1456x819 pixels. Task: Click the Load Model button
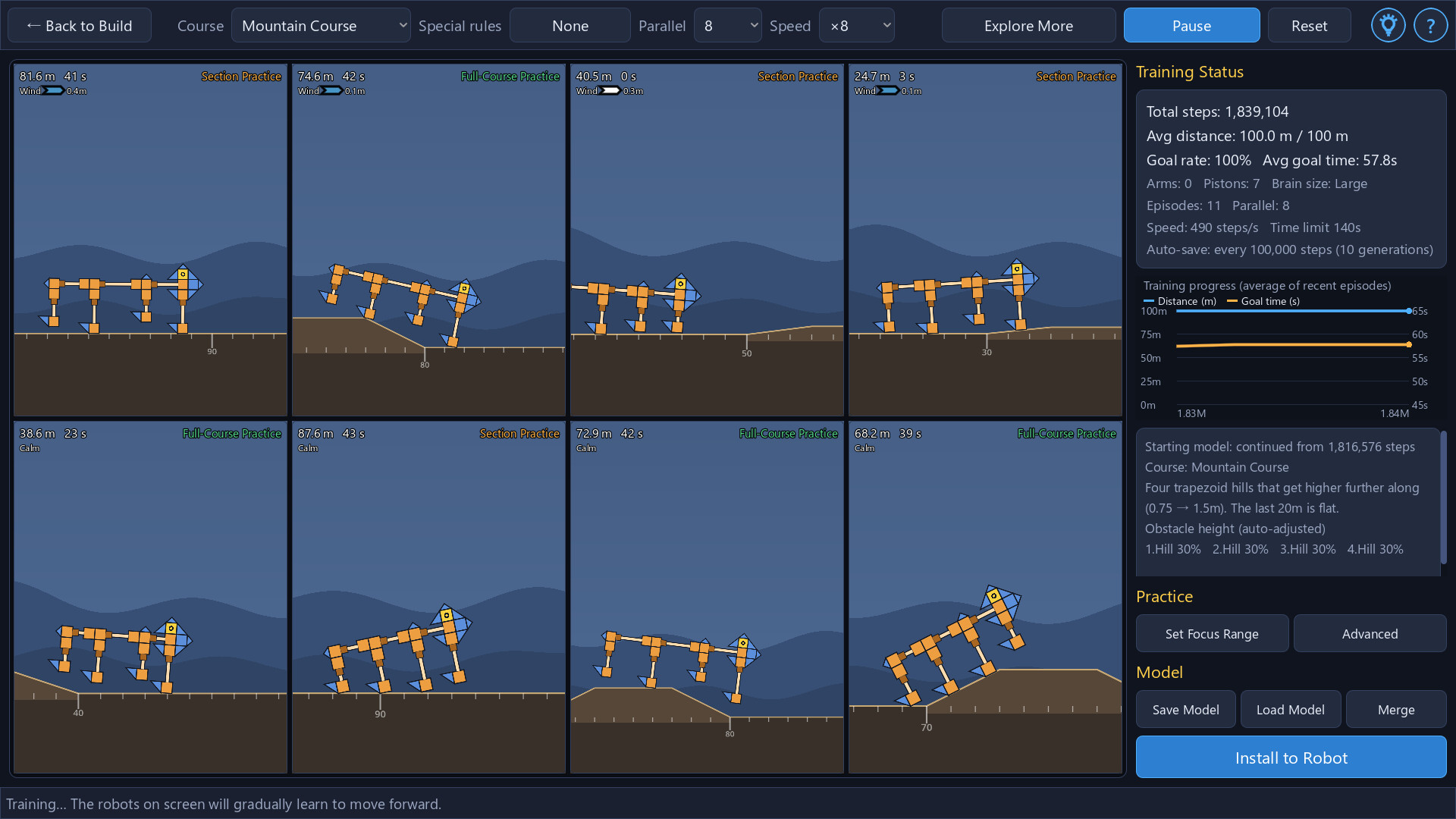pos(1290,709)
